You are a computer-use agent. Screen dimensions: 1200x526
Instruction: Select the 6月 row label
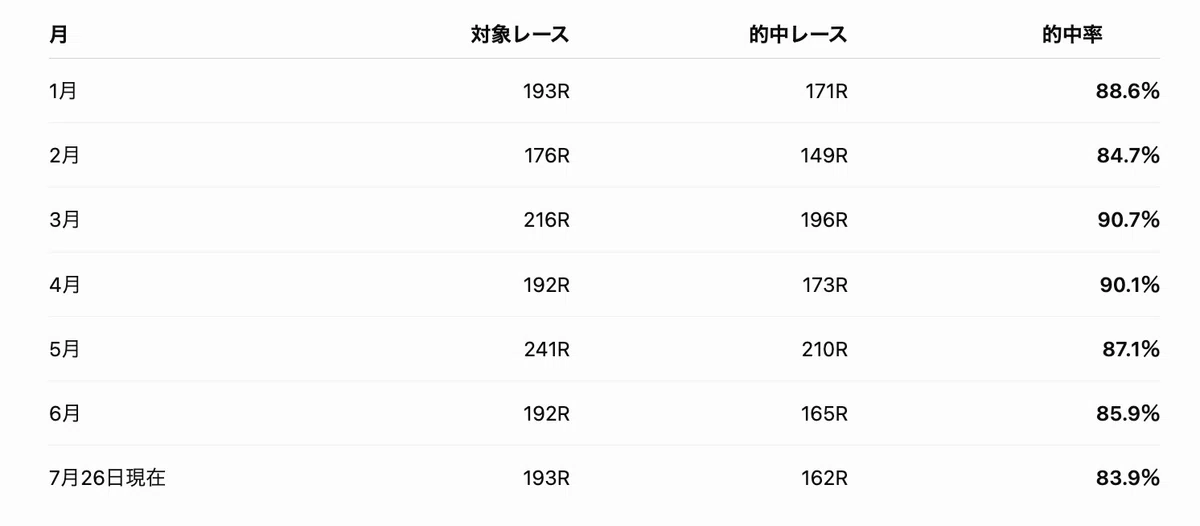(x=64, y=413)
